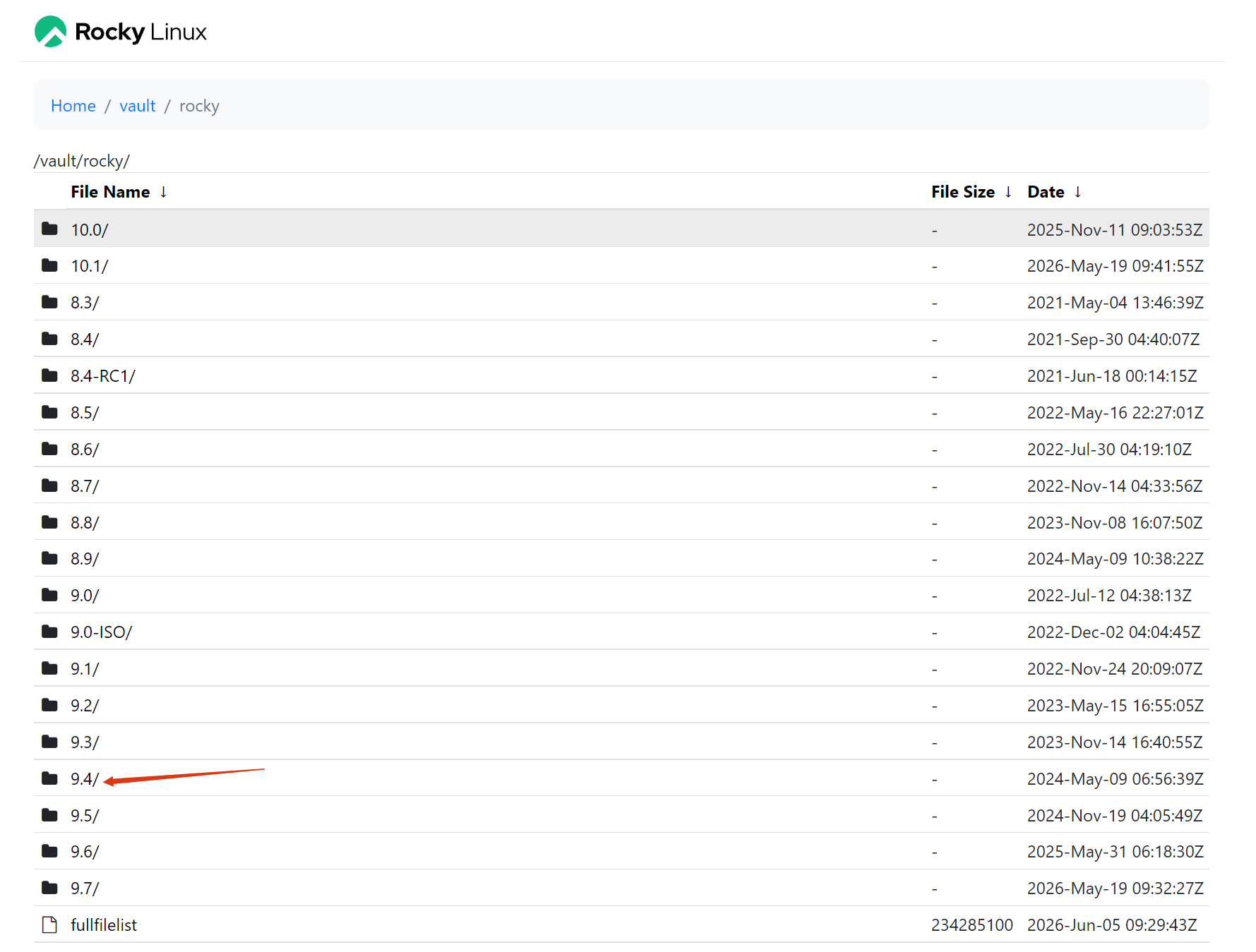
Task: Open the 9.7/ directory link
Action: coord(85,888)
